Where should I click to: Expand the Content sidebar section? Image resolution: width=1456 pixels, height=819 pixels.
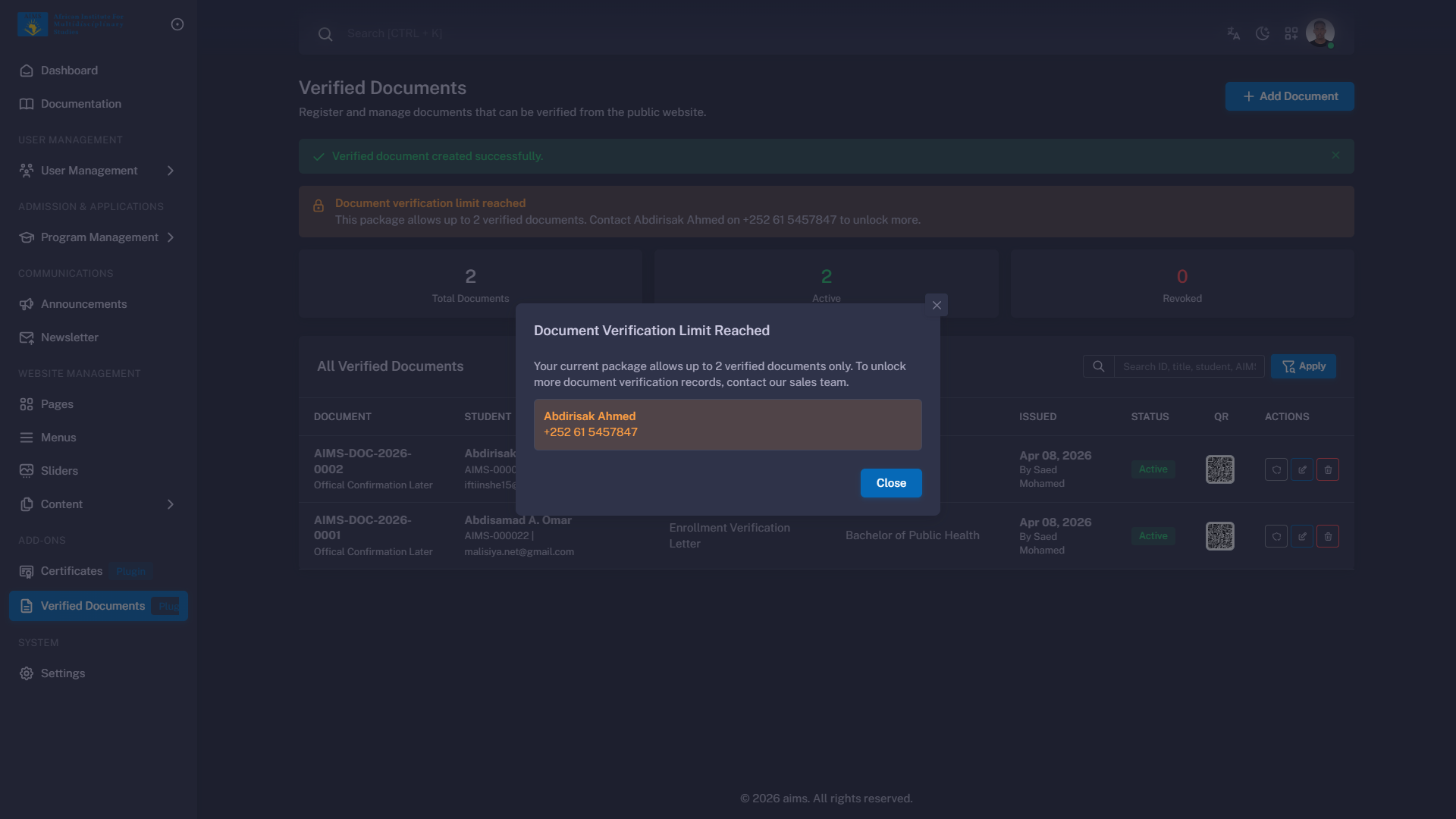[x=171, y=504]
